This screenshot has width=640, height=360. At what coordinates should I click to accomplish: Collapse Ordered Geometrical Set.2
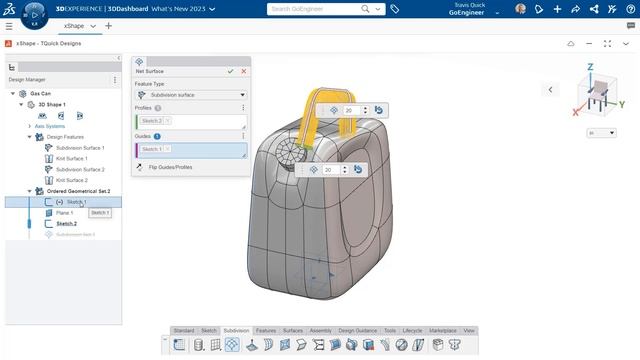[29, 191]
